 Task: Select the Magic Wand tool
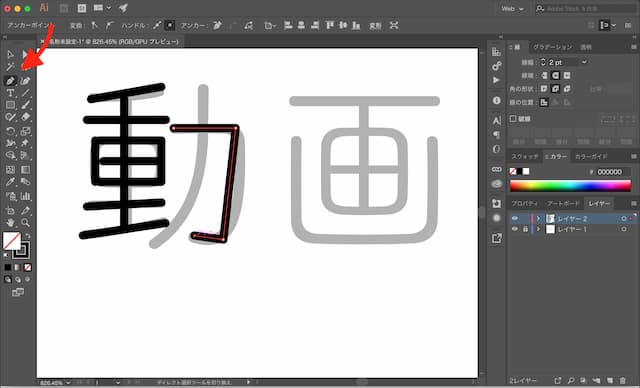(10, 67)
